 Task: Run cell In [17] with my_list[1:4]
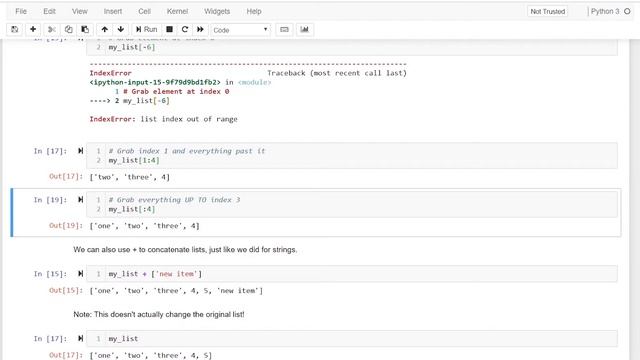(80, 151)
